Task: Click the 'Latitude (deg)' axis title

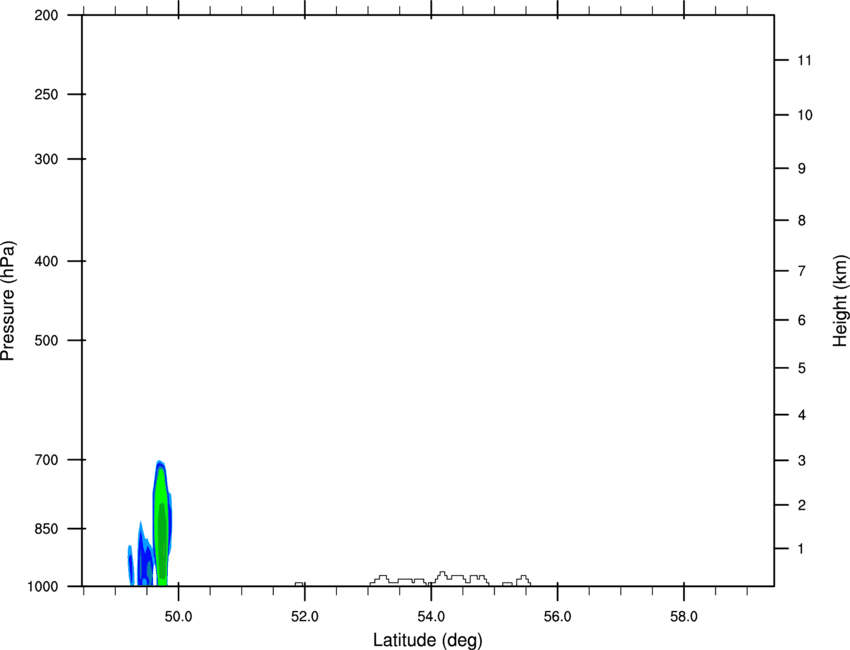Action: 428,640
